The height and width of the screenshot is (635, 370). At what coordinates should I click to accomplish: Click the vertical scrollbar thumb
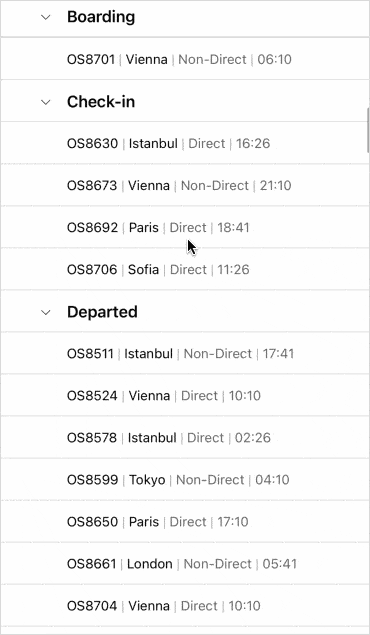coord(368,130)
